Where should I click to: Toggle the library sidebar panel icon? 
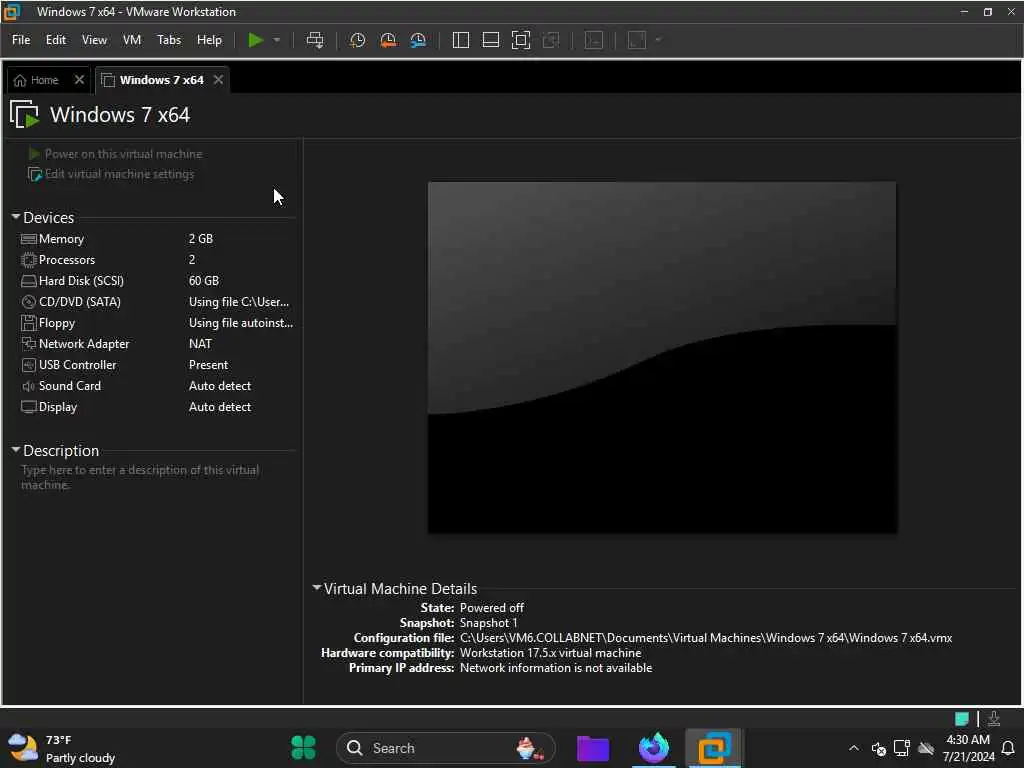[x=460, y=40]
